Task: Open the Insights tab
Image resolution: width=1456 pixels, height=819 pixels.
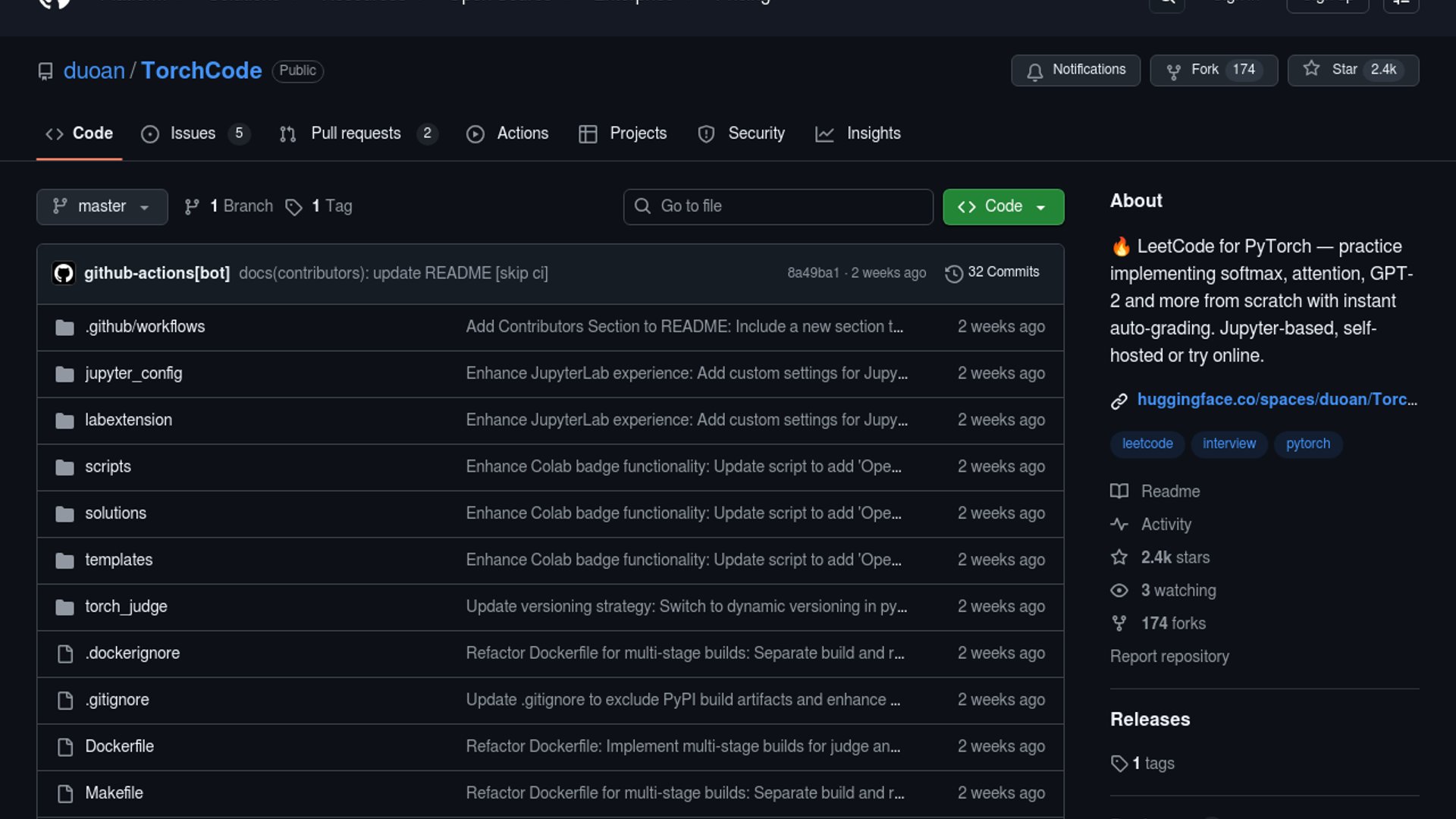Action: [x=873, y=133]
